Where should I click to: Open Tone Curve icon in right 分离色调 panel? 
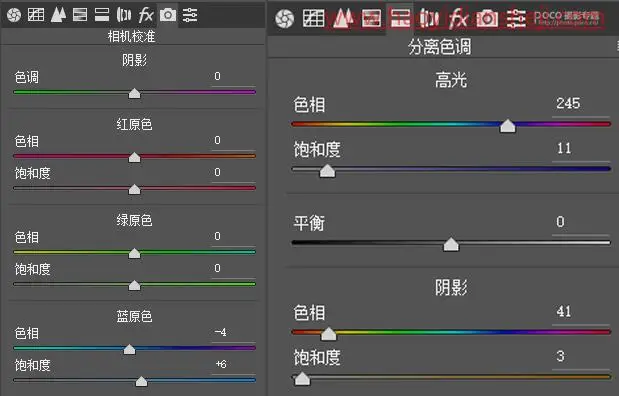coord(314,19)
